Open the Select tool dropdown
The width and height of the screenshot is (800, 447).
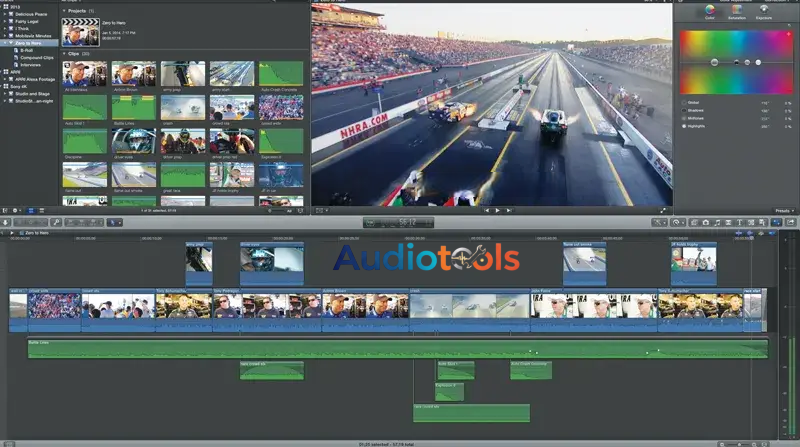[x=114, y=222]
